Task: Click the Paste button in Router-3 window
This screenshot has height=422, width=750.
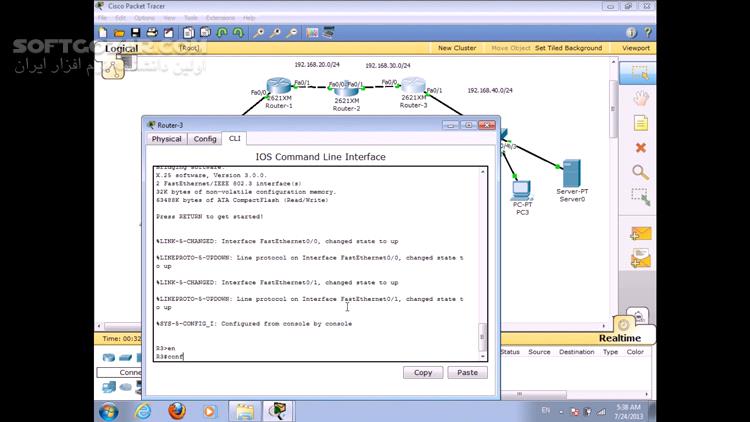Action: 467,372
